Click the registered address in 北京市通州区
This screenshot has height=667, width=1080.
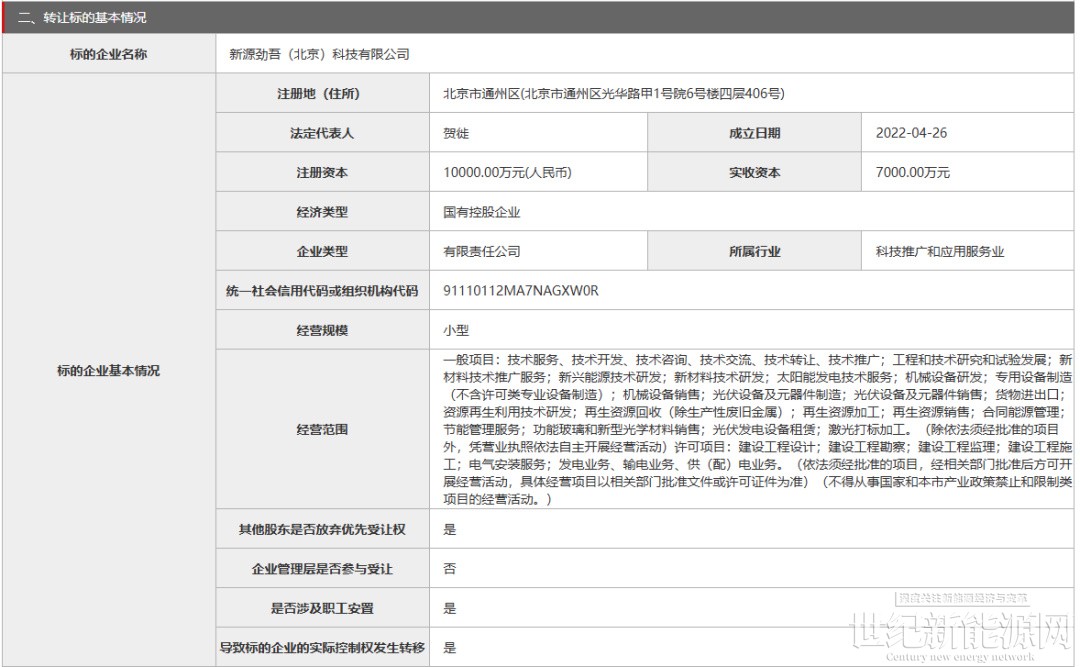613,94
